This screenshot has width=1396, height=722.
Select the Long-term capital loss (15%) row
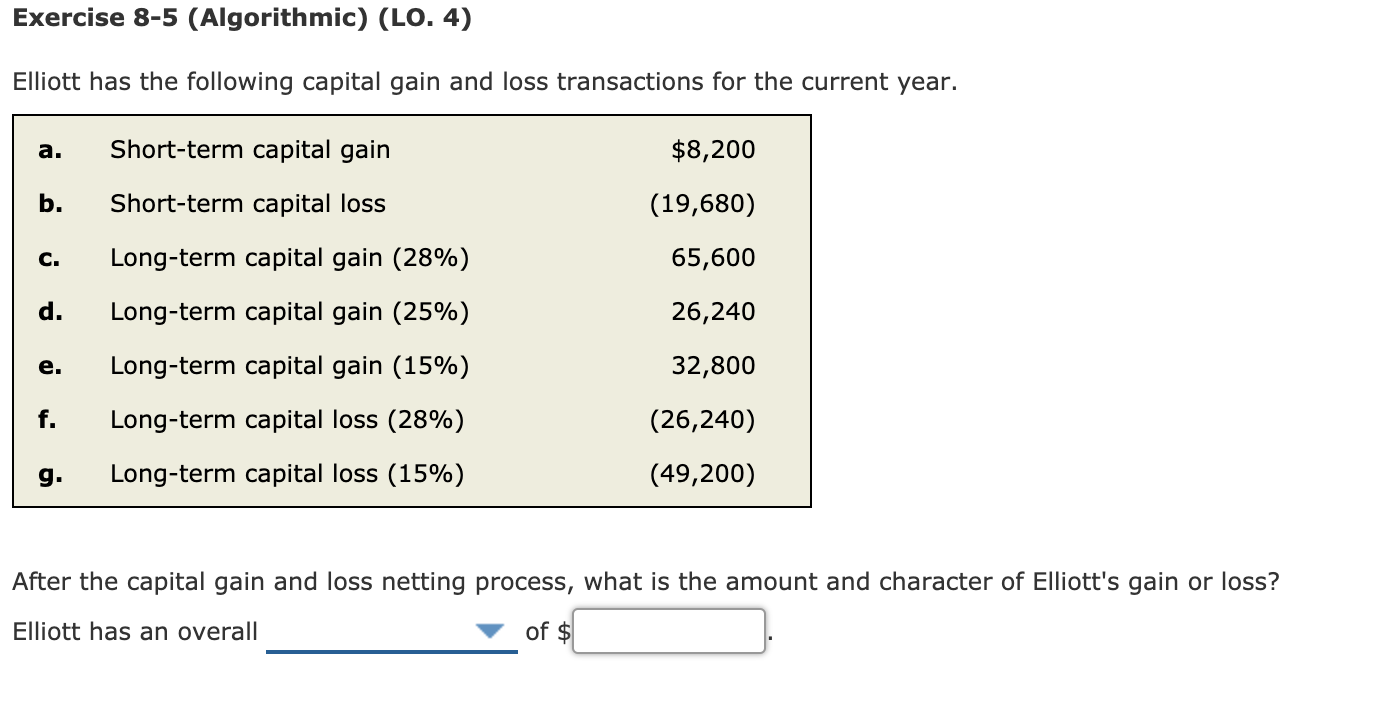click(286, 473)
